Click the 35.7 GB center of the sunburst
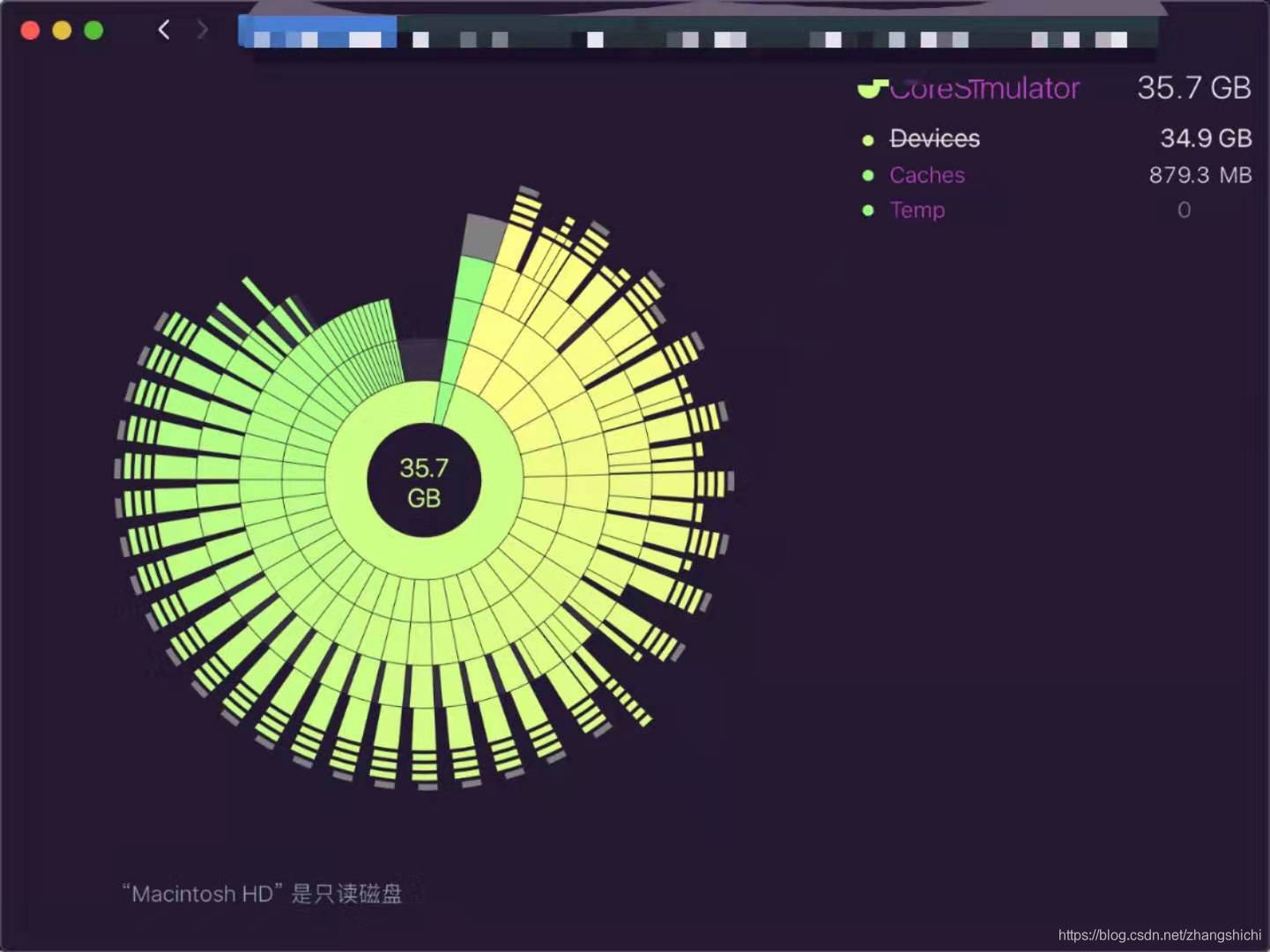The height and width of the screenshot is (952, 1270). [x=424, y=482]
